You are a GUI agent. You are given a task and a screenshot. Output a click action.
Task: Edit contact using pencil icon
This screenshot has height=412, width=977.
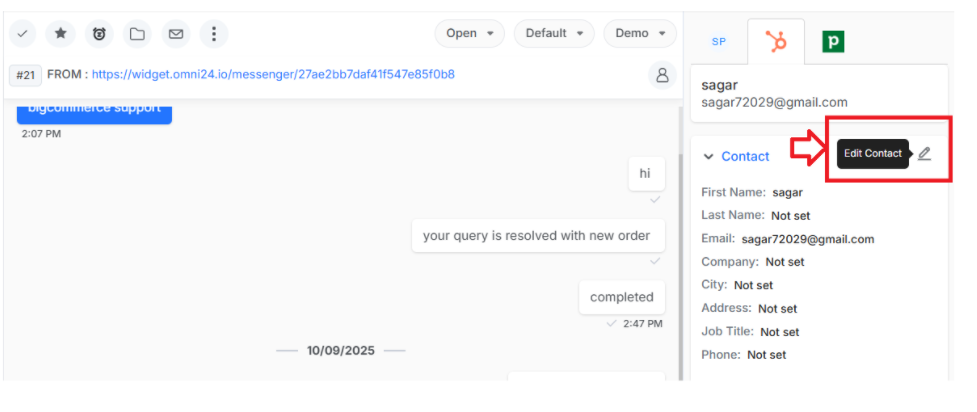[924, 153]
